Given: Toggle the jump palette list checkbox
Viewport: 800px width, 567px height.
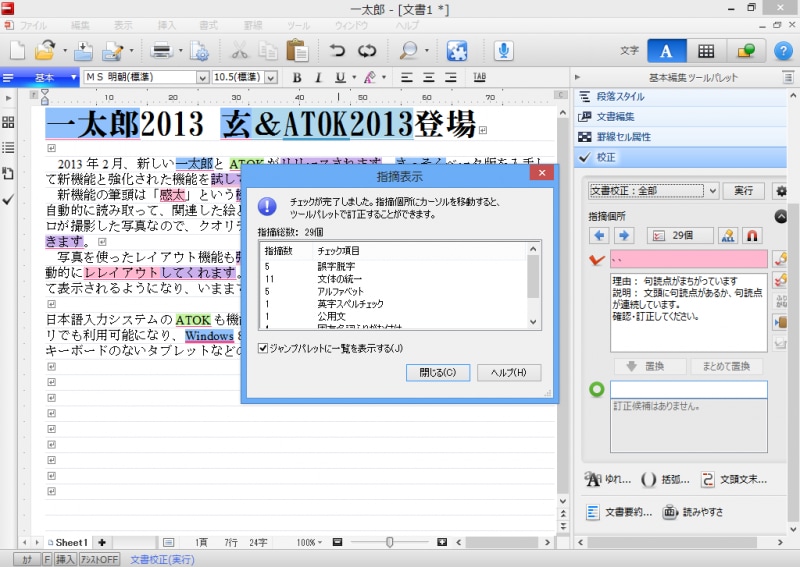Looking at the screenshot, I should [263, 348].
